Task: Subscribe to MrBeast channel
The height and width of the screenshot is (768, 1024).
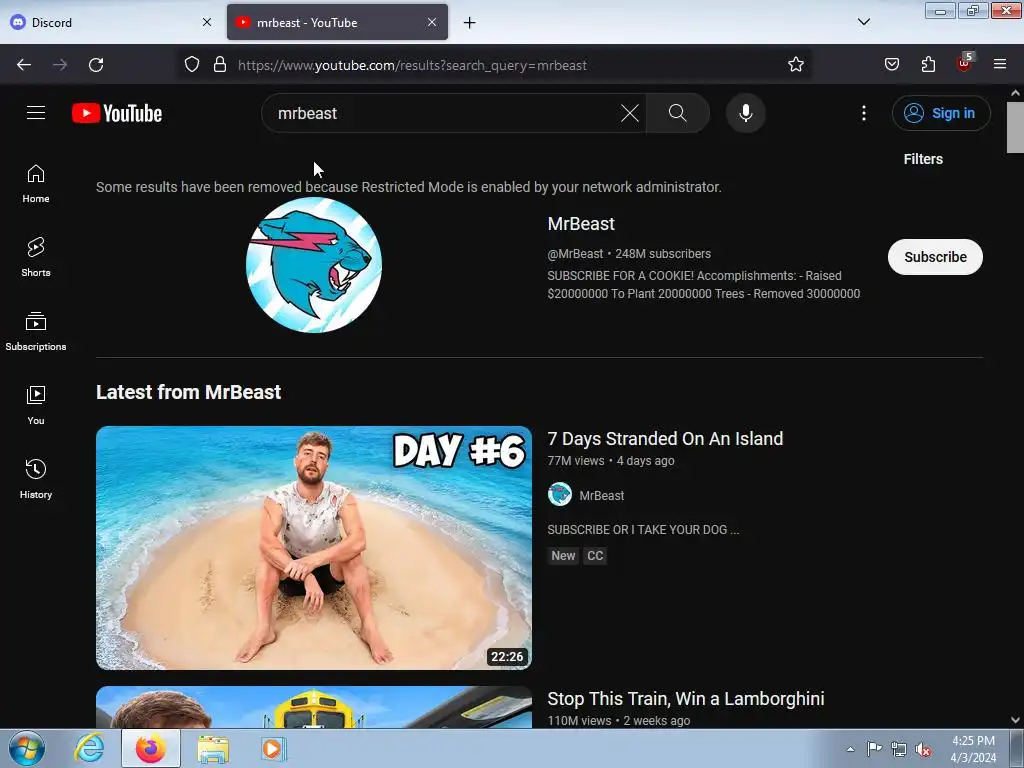Action: click(x=935, y=257)
